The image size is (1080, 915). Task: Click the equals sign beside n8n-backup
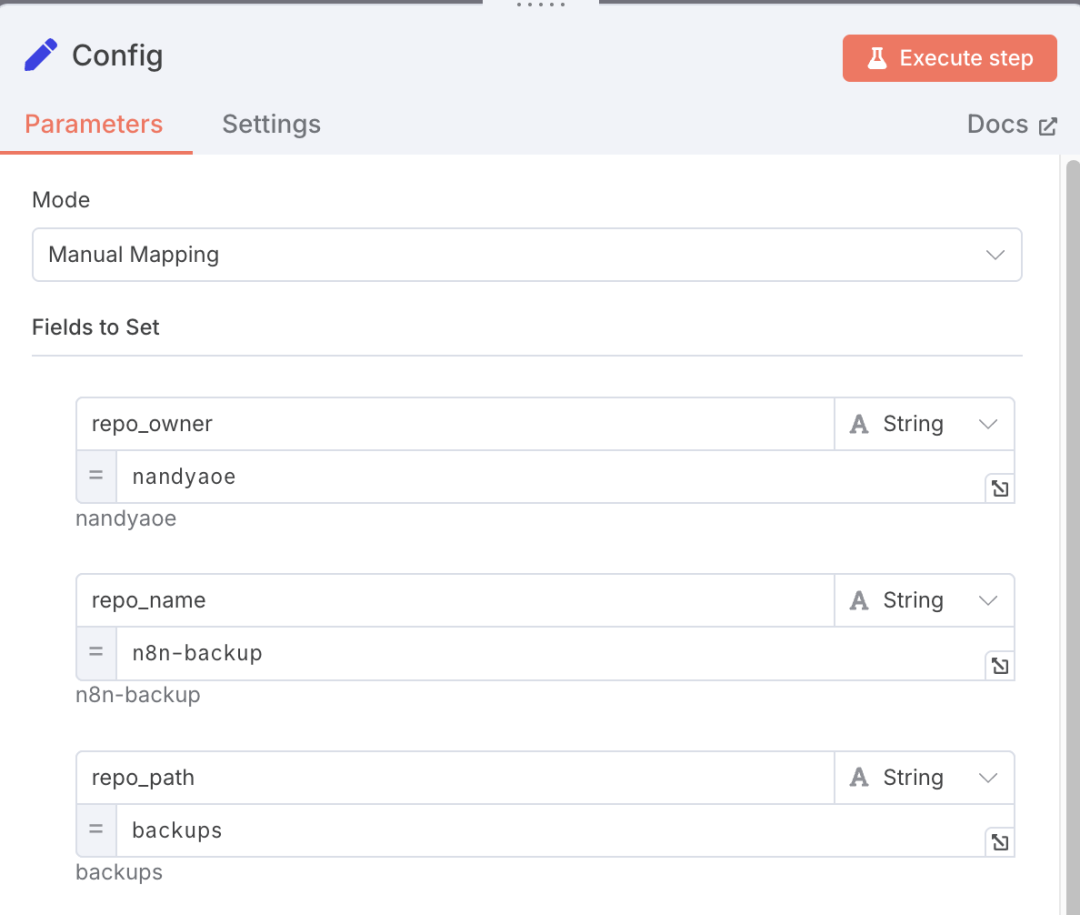(x=96, y=653)
